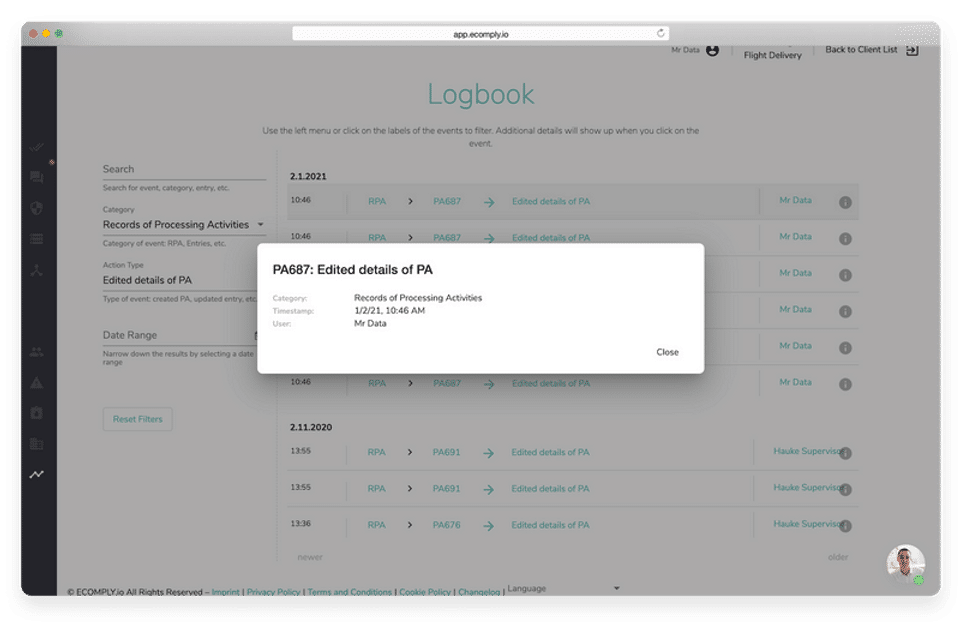Open the shield sidebar icon

37,208
